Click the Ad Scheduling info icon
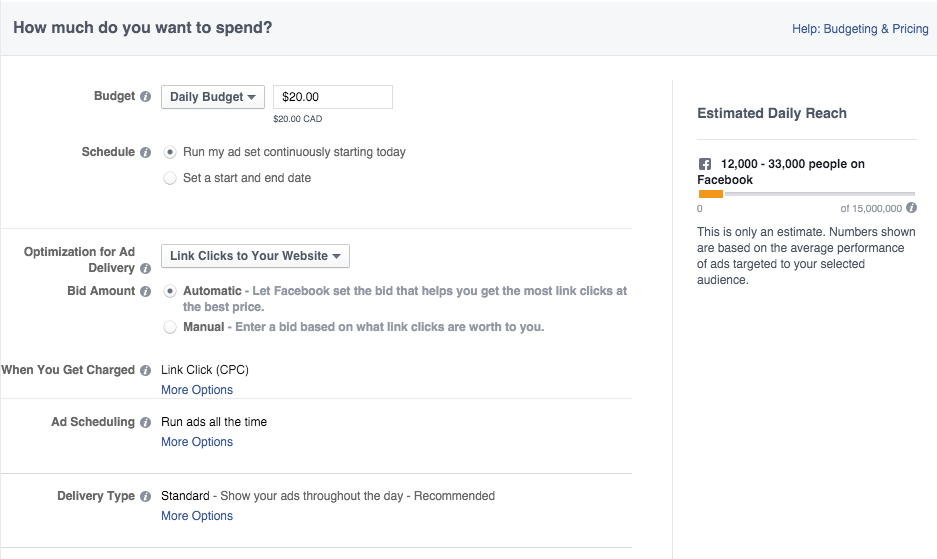This screenshot has width=937, height=559. point(146,422)
